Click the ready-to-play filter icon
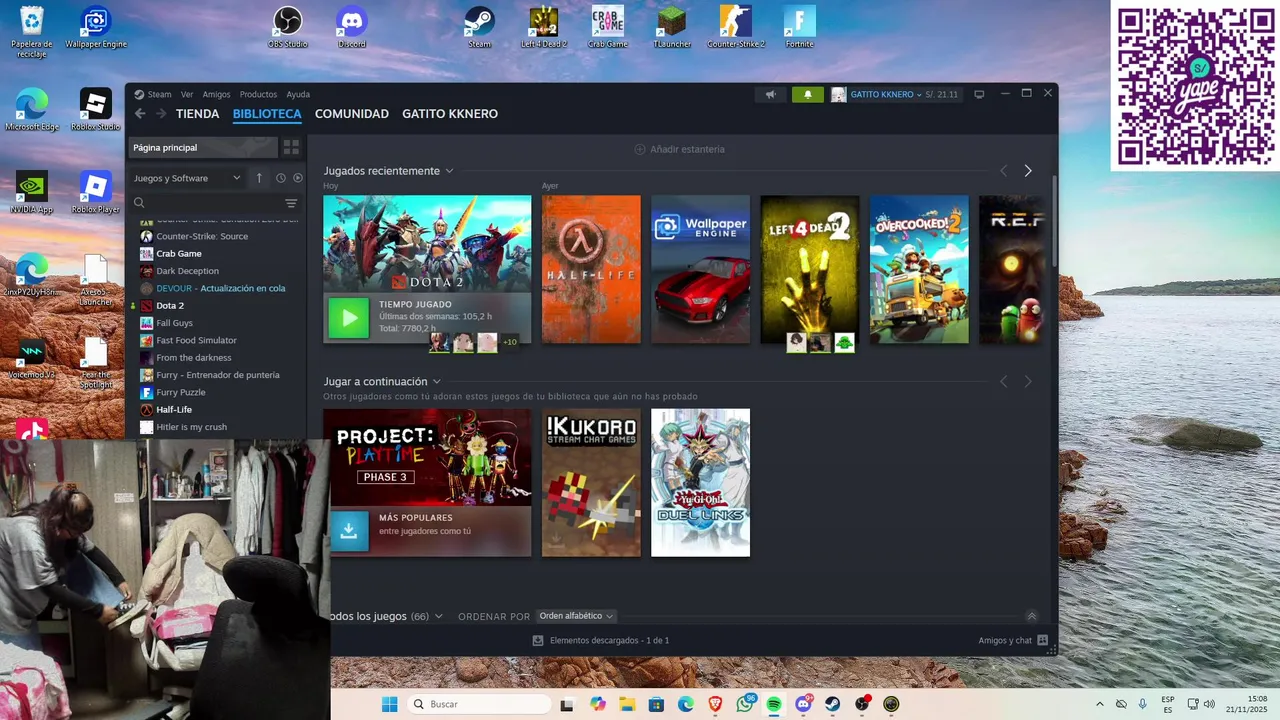The height and width of the screenshot is (720, 1280). click(x=297, y=178)
